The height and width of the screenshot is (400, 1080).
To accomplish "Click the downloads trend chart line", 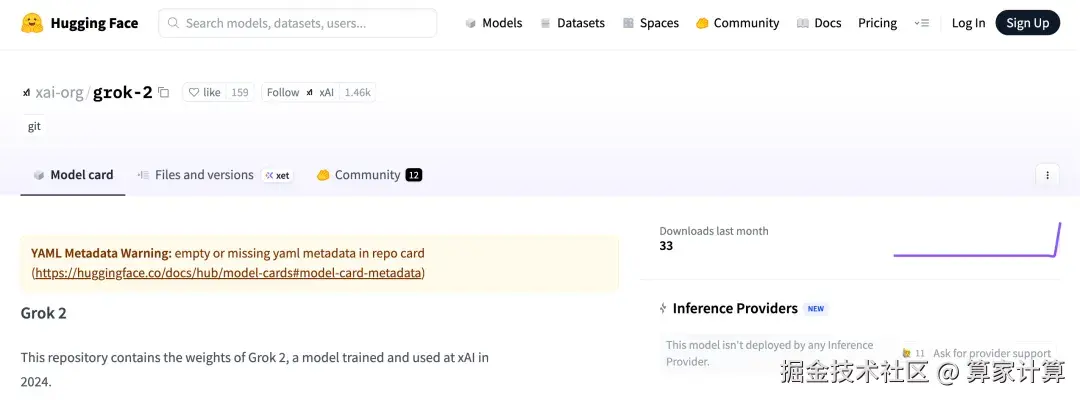I will pyautogui.click(x=975, y=254).
